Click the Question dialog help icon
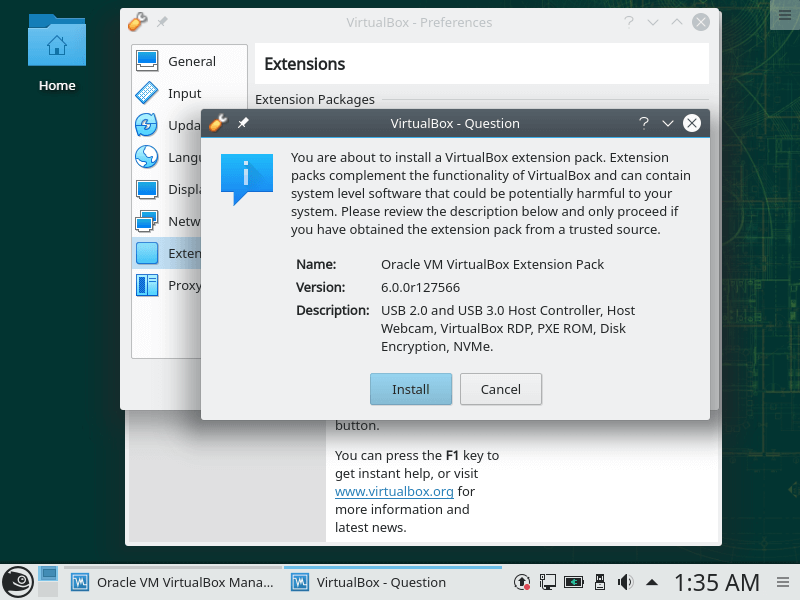This screenshot has height=600, width=800. [644, 123]
